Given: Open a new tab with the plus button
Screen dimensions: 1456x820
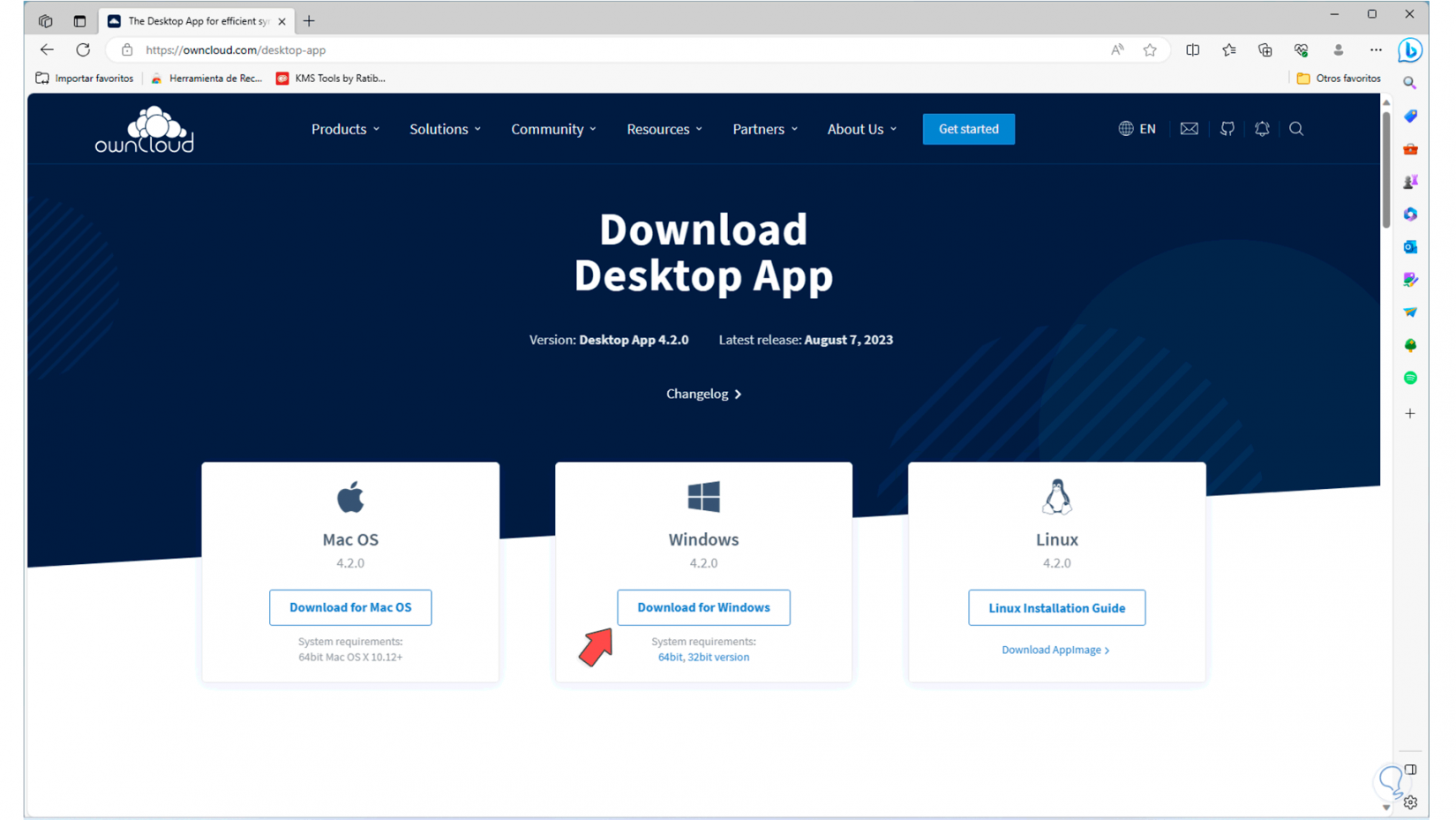Looking at the screenshot, I should 309,21.
